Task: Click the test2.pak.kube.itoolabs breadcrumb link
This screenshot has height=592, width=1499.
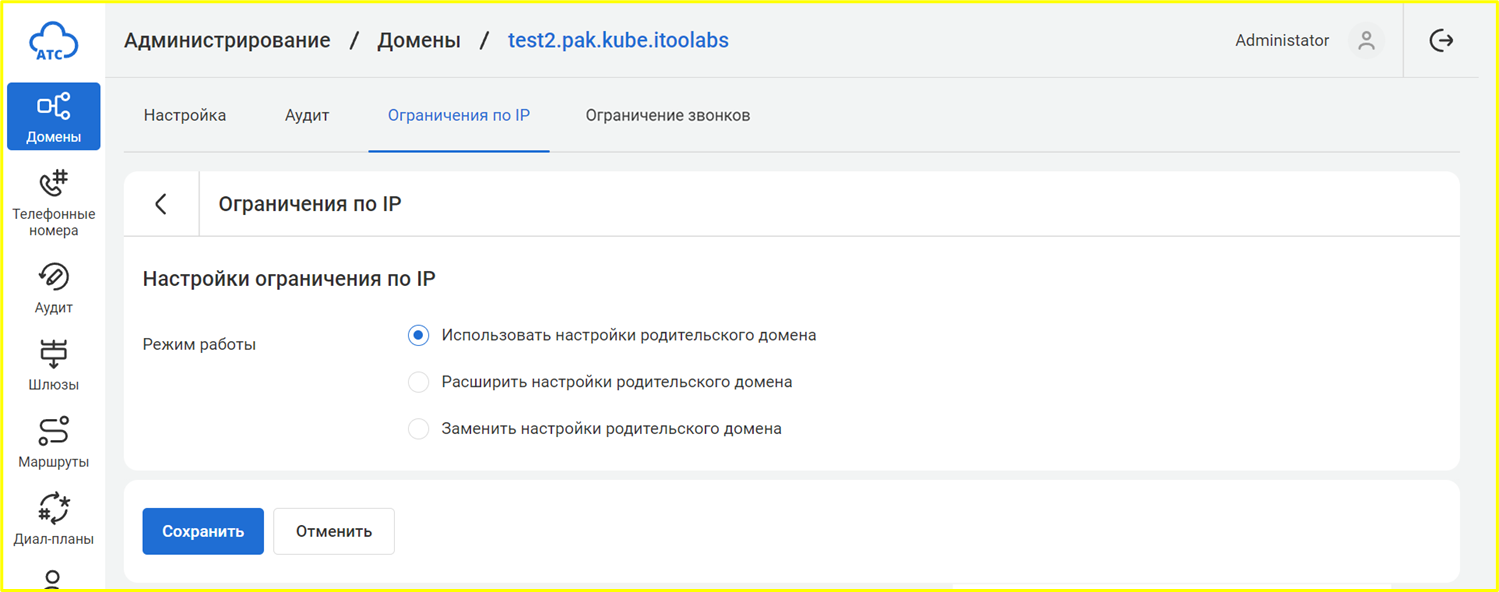Action: [618, 41]
